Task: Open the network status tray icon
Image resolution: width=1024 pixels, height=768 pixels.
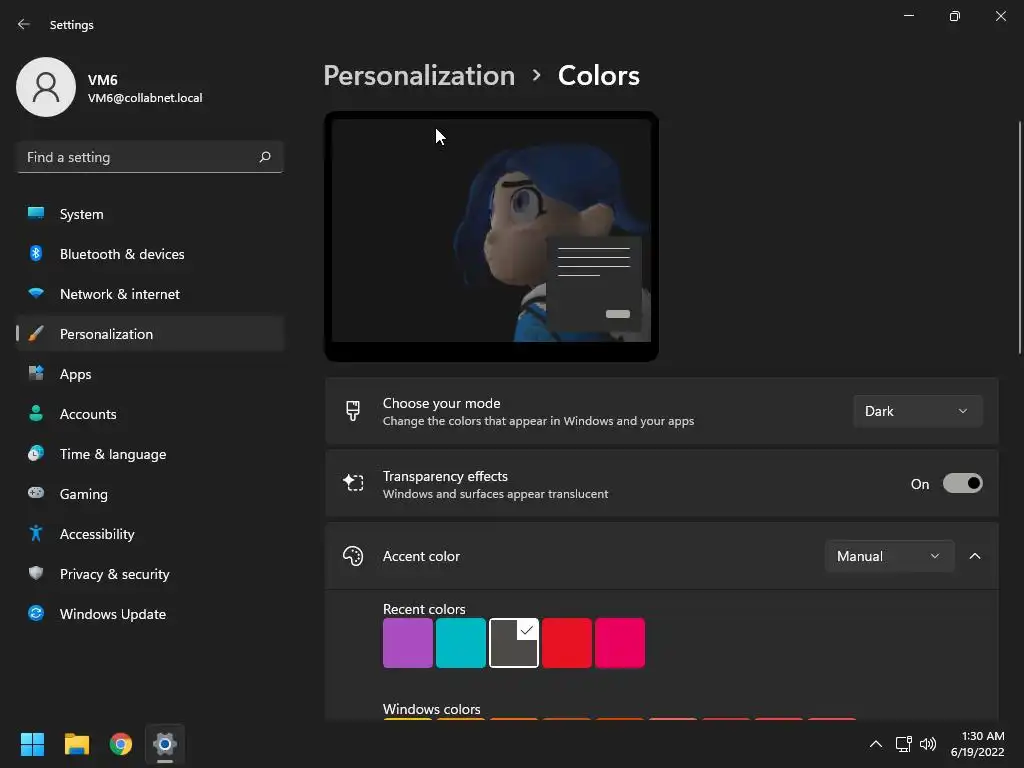Action: [903, 744]
